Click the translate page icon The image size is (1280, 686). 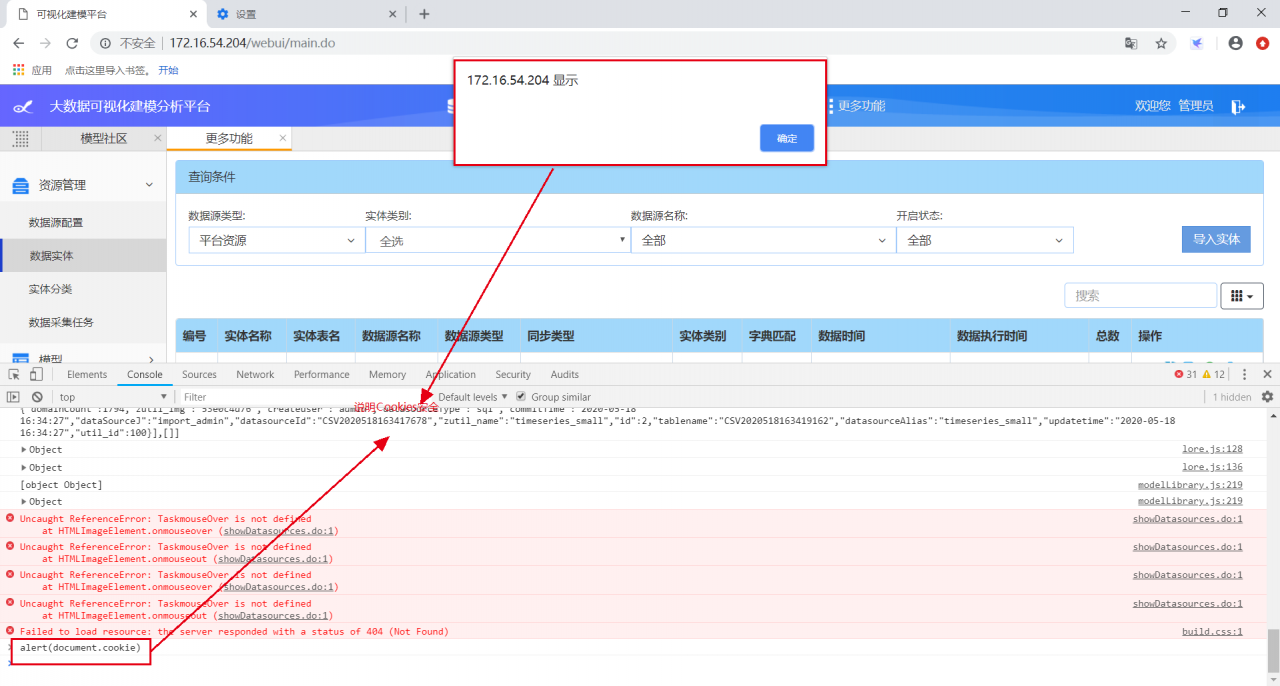tap(1131, 43)
